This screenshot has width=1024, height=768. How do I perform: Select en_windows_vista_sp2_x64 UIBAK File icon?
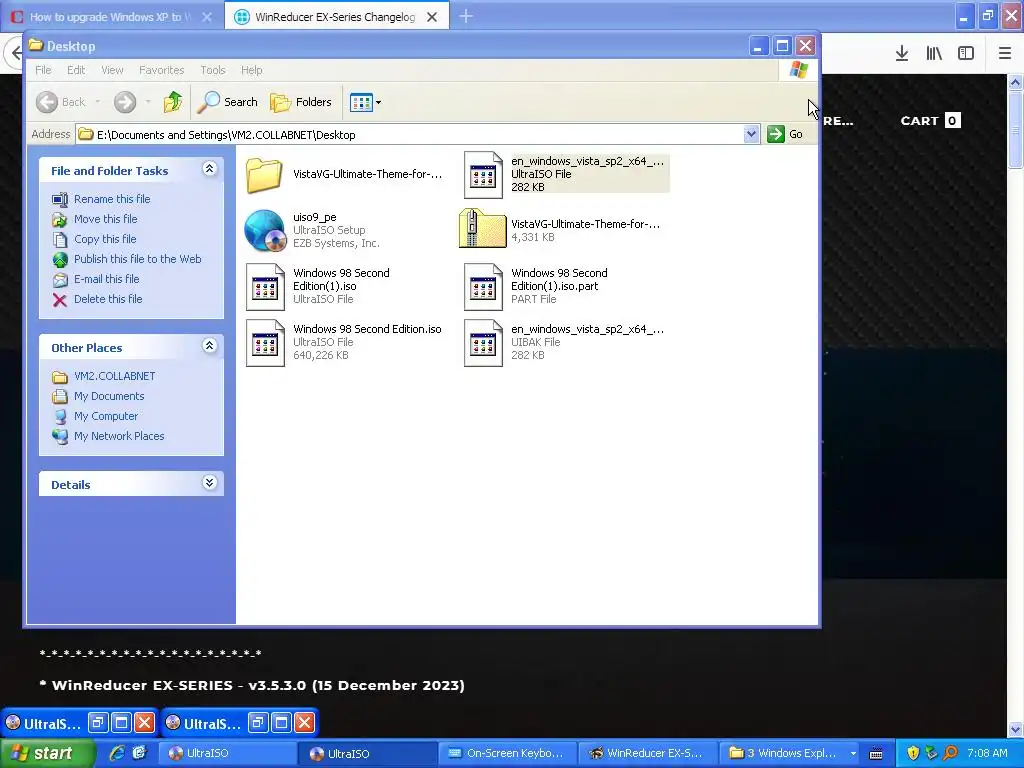pos(483,343)
